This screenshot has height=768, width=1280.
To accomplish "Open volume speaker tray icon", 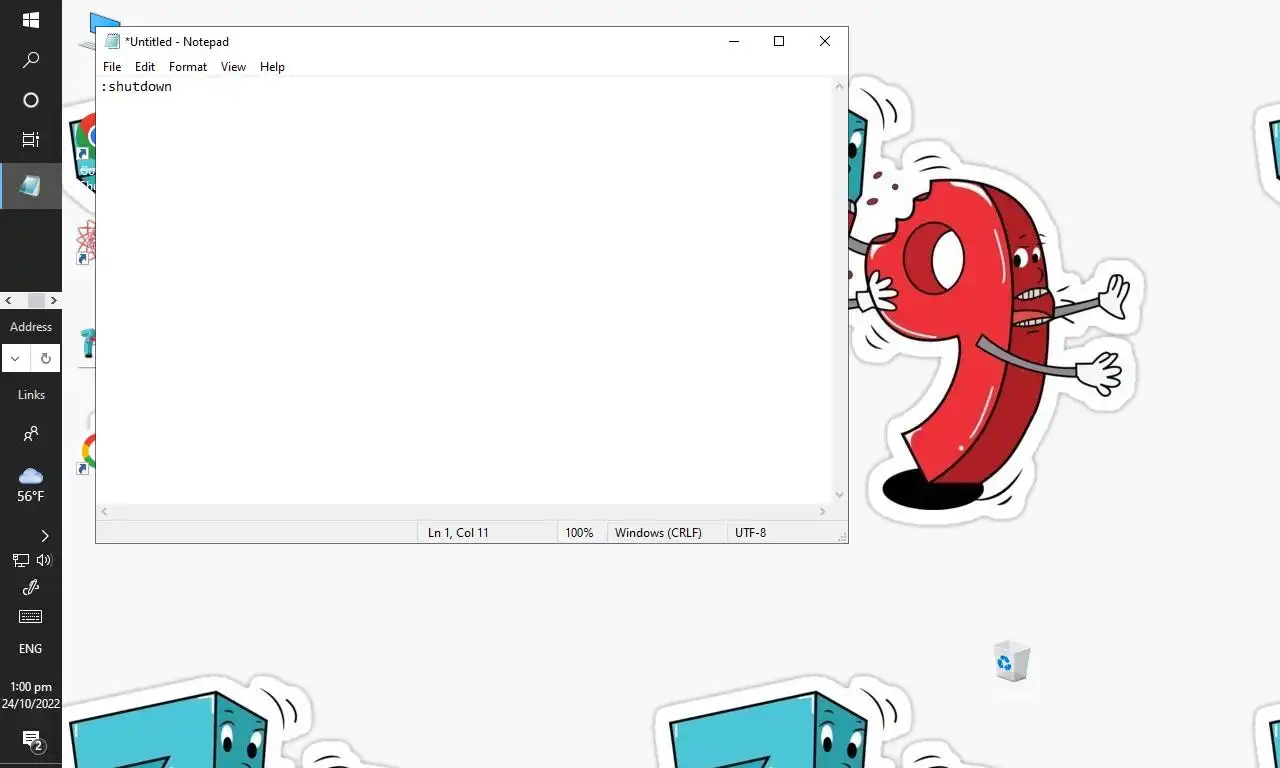I will 44,561.
